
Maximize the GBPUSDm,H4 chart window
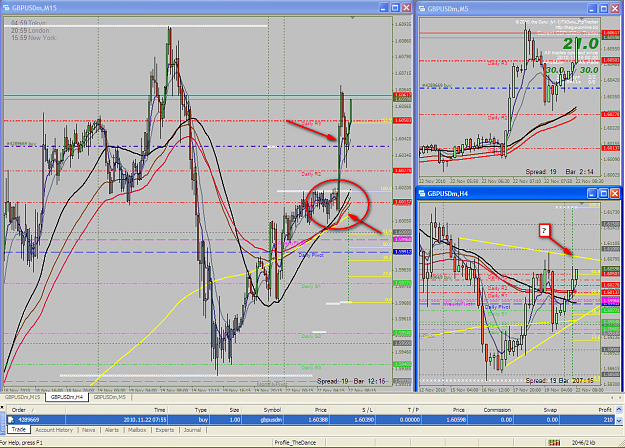(603, 194)
